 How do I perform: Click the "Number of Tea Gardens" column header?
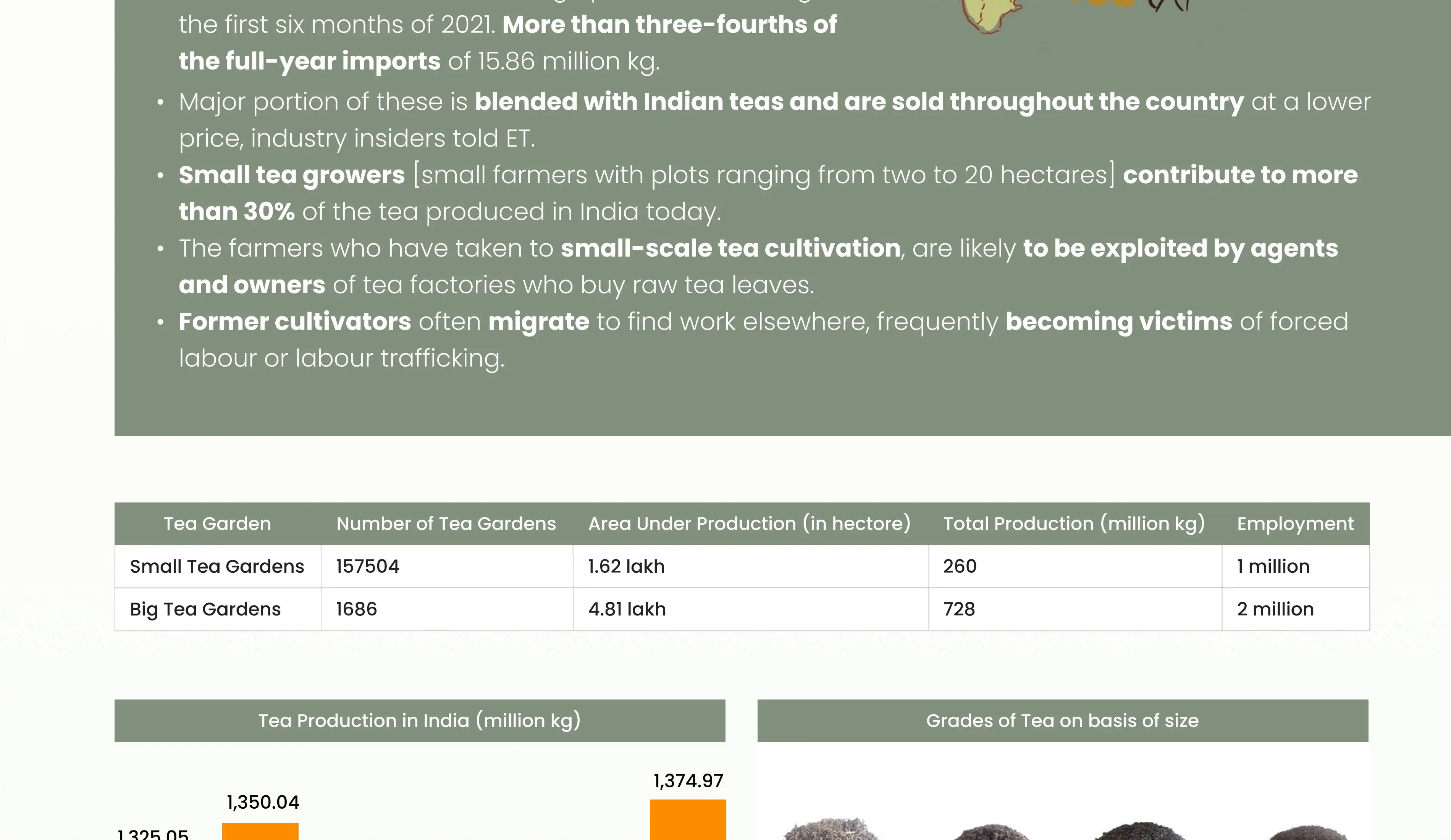point(446,523)
